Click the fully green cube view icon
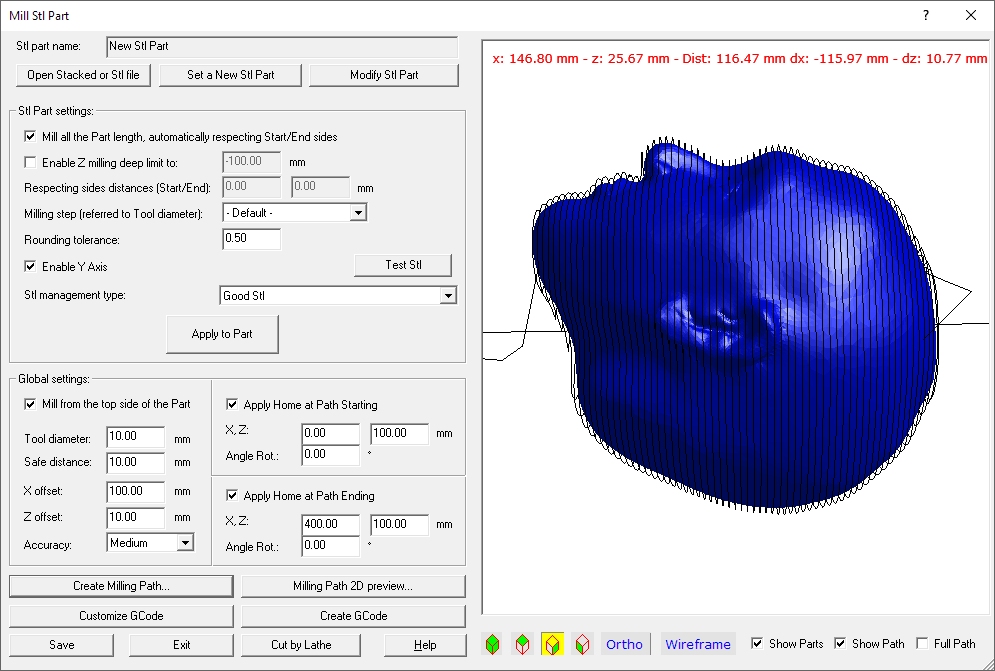Screen dimensions: 995x671 pos(493,645)
